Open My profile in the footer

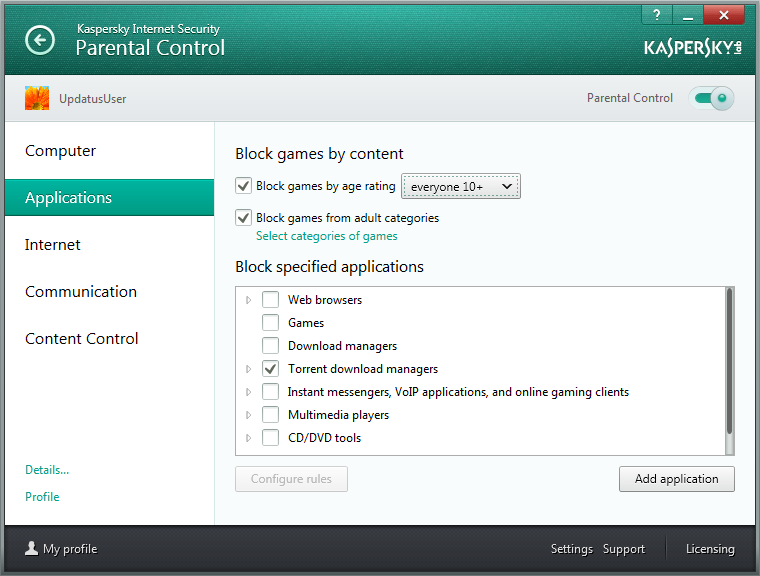pyautogui.click(x=61, y=549)
